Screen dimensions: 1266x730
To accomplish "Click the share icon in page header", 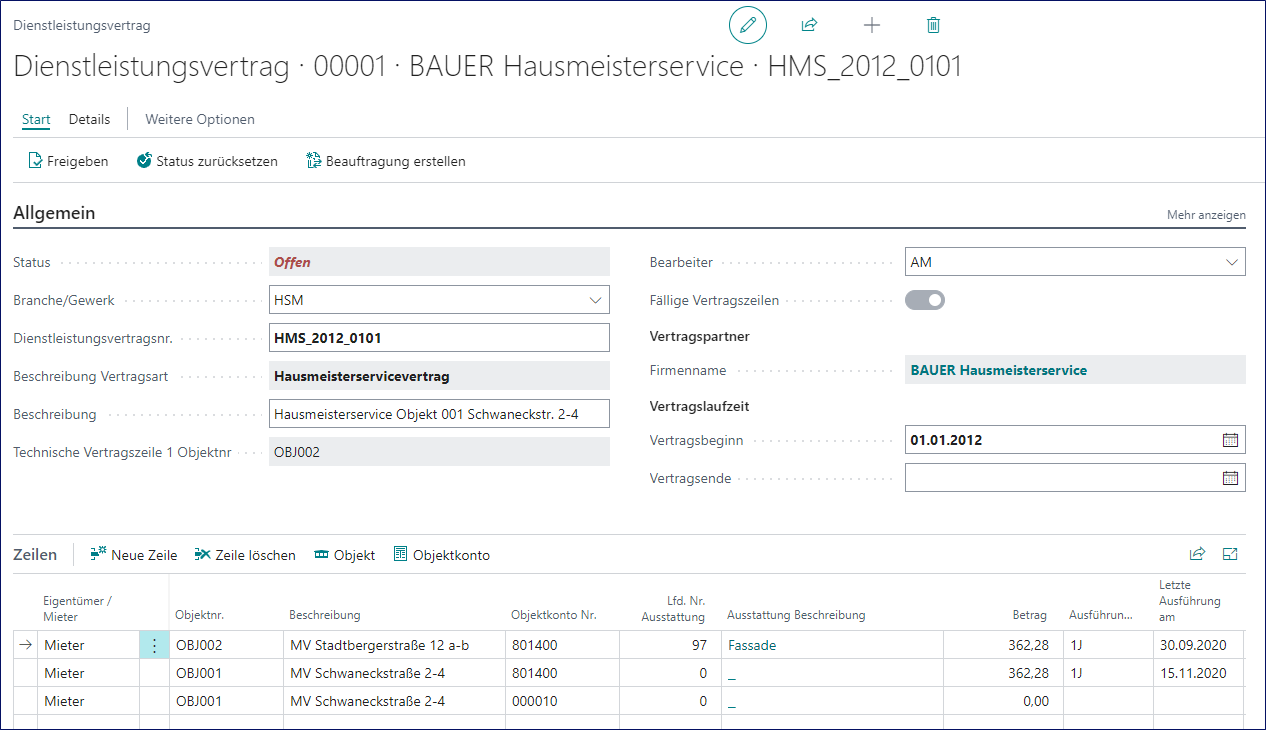I will coord(809,25).
